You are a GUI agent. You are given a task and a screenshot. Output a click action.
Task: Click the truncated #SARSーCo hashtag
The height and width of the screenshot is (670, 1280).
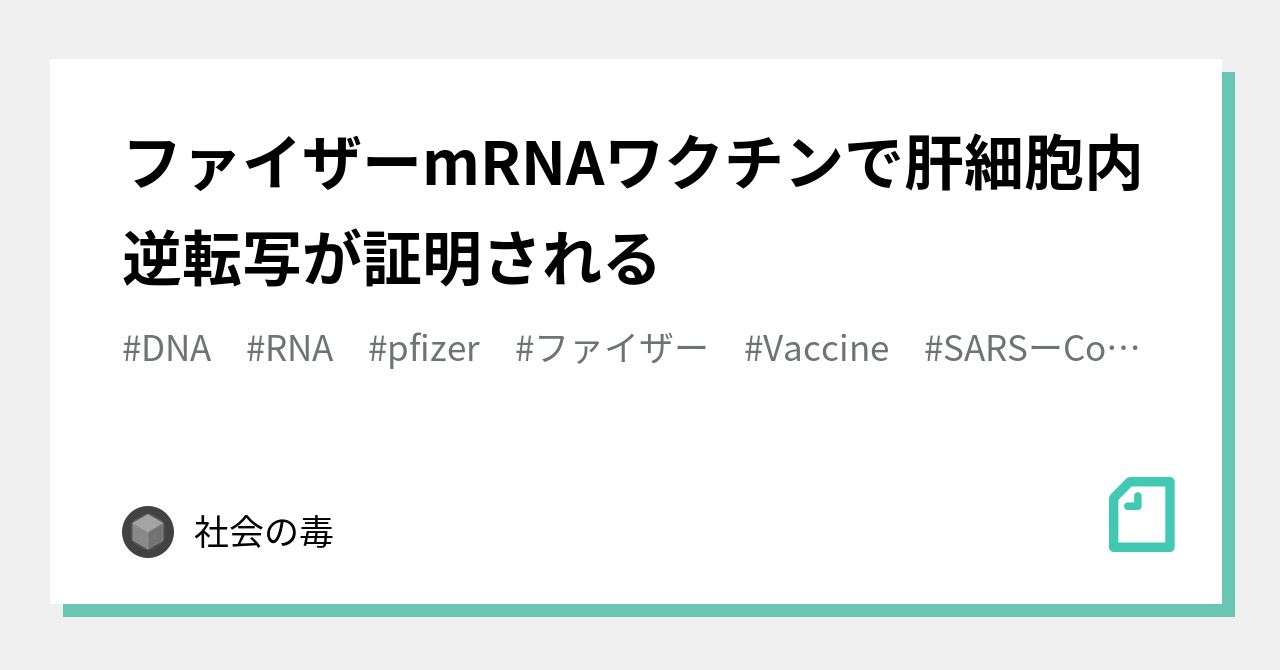click(x=1017, y=349)
